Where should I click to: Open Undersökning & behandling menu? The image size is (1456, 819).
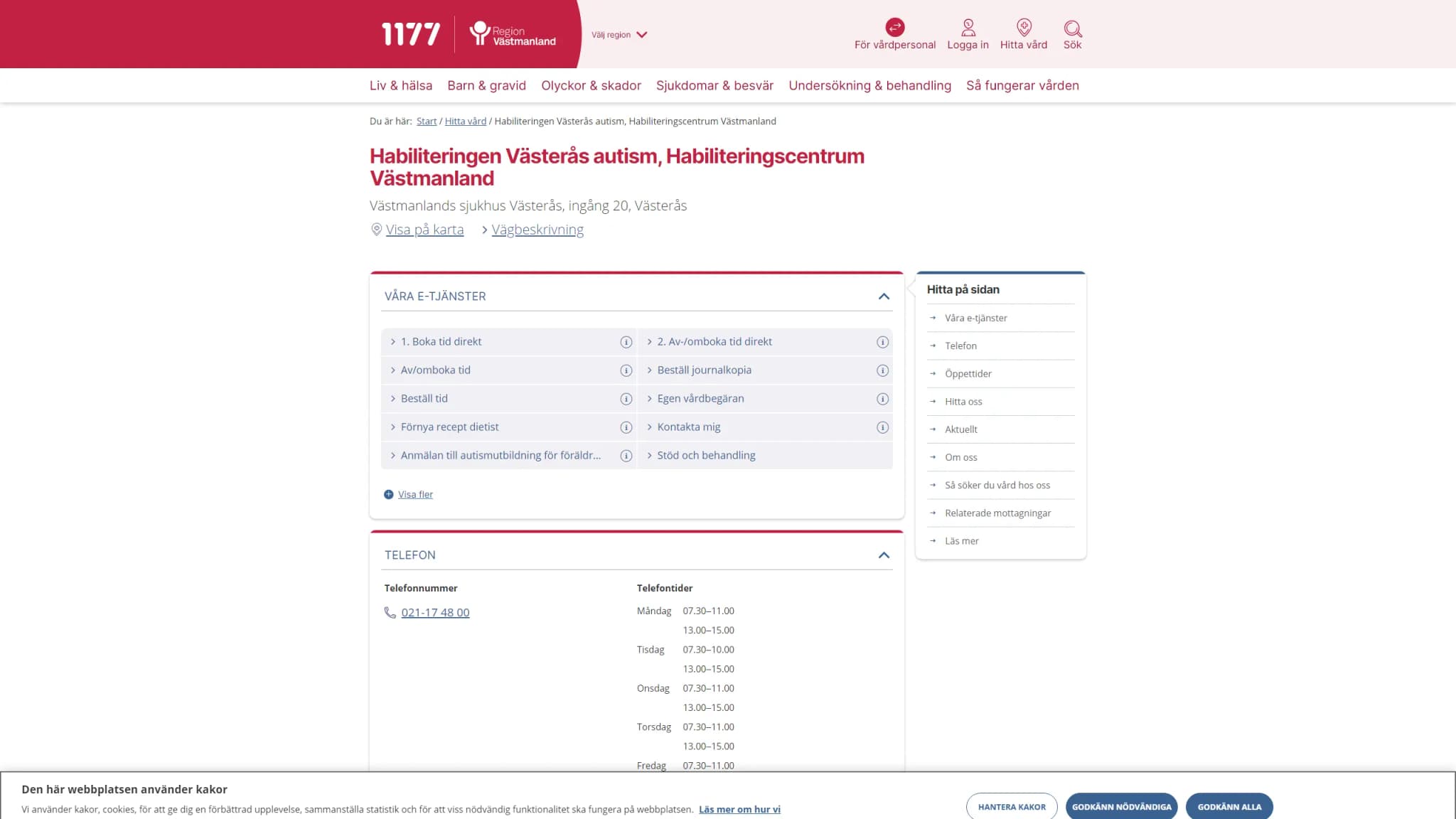coord(869,85)
